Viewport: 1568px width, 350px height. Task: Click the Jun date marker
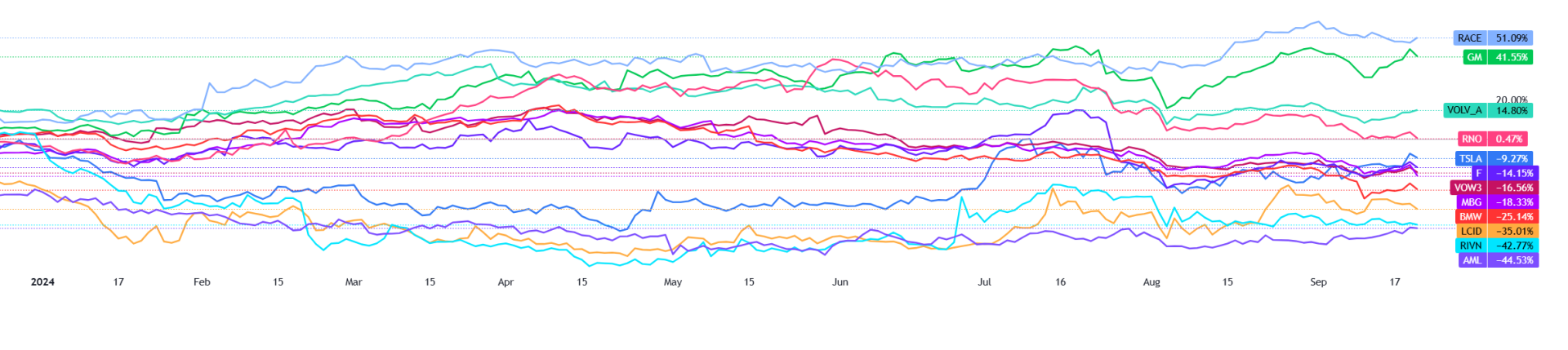(840, 282)
